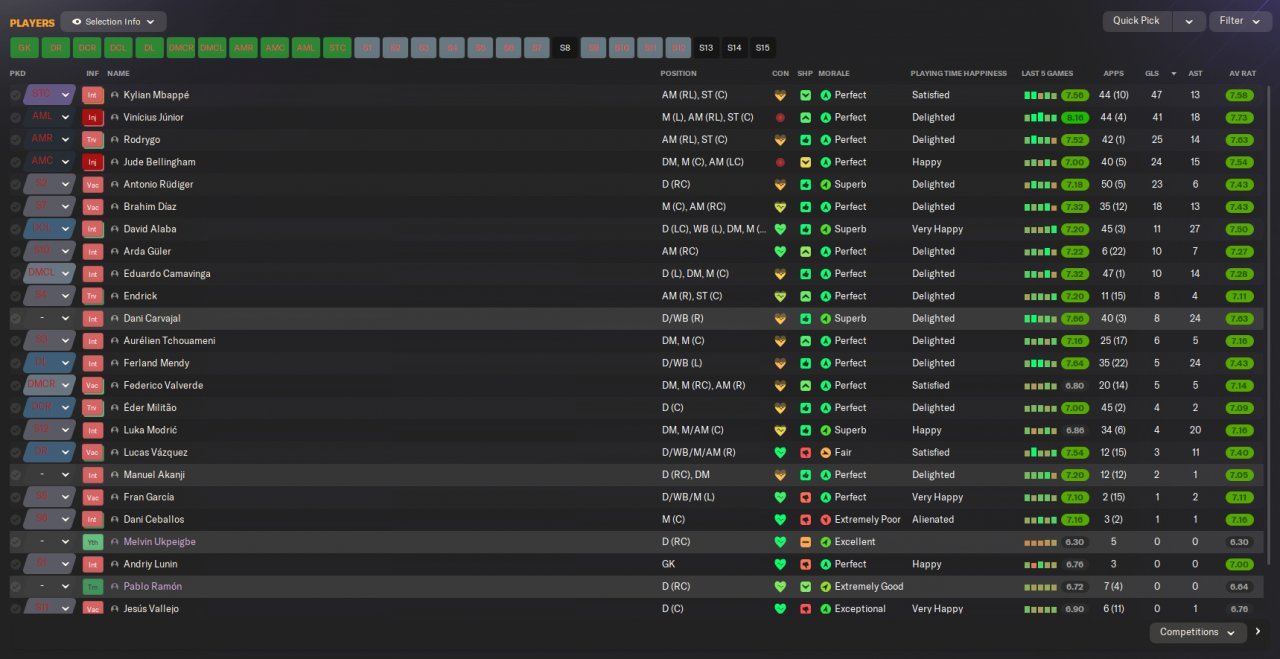Toggle pick checkmark for Vinícius Júnior
This screenshot has width=1280, height=659.
pos(15,117)
